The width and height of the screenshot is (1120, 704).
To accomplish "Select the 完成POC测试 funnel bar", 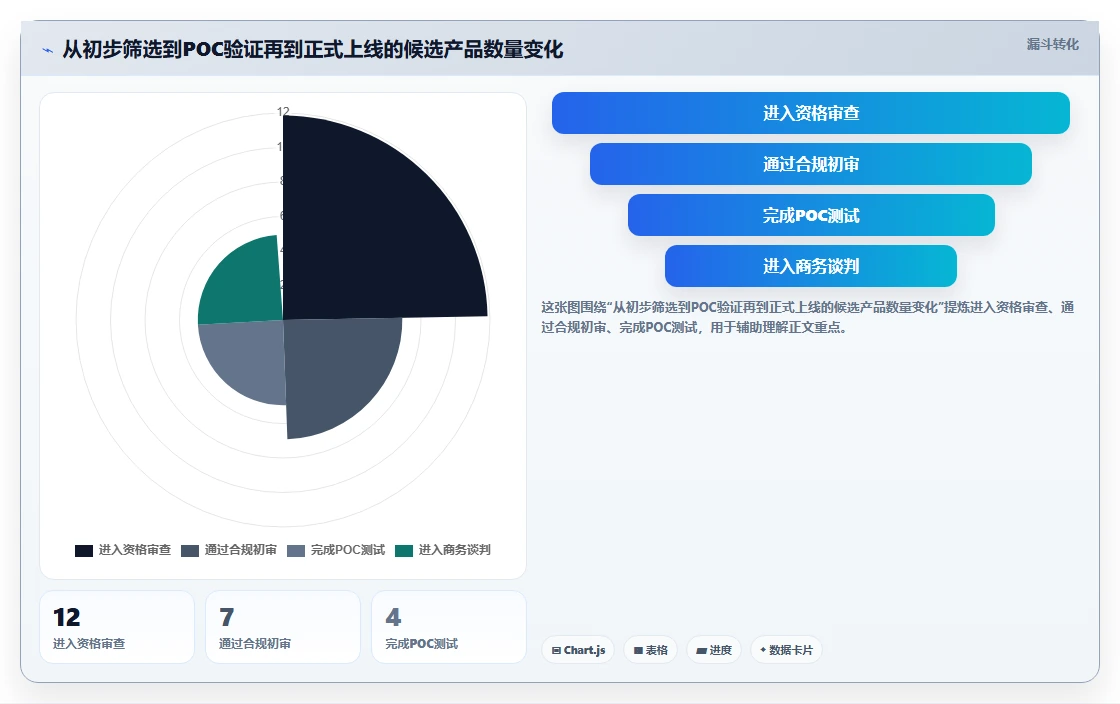I will pyautogui.click(x=811, y=215).
